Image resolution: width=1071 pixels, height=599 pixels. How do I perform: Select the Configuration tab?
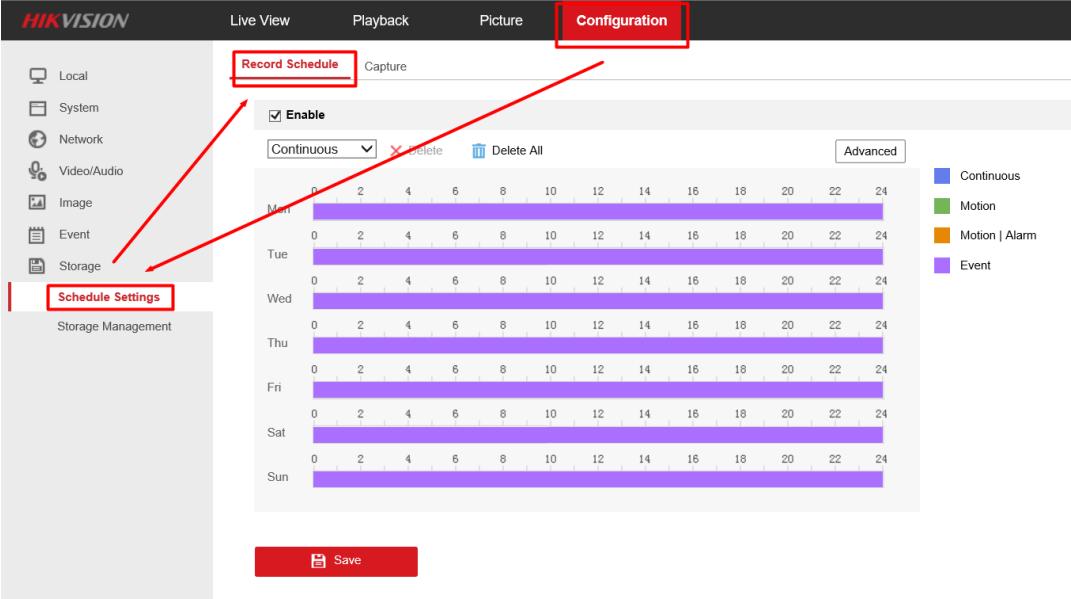pos(622,20)
